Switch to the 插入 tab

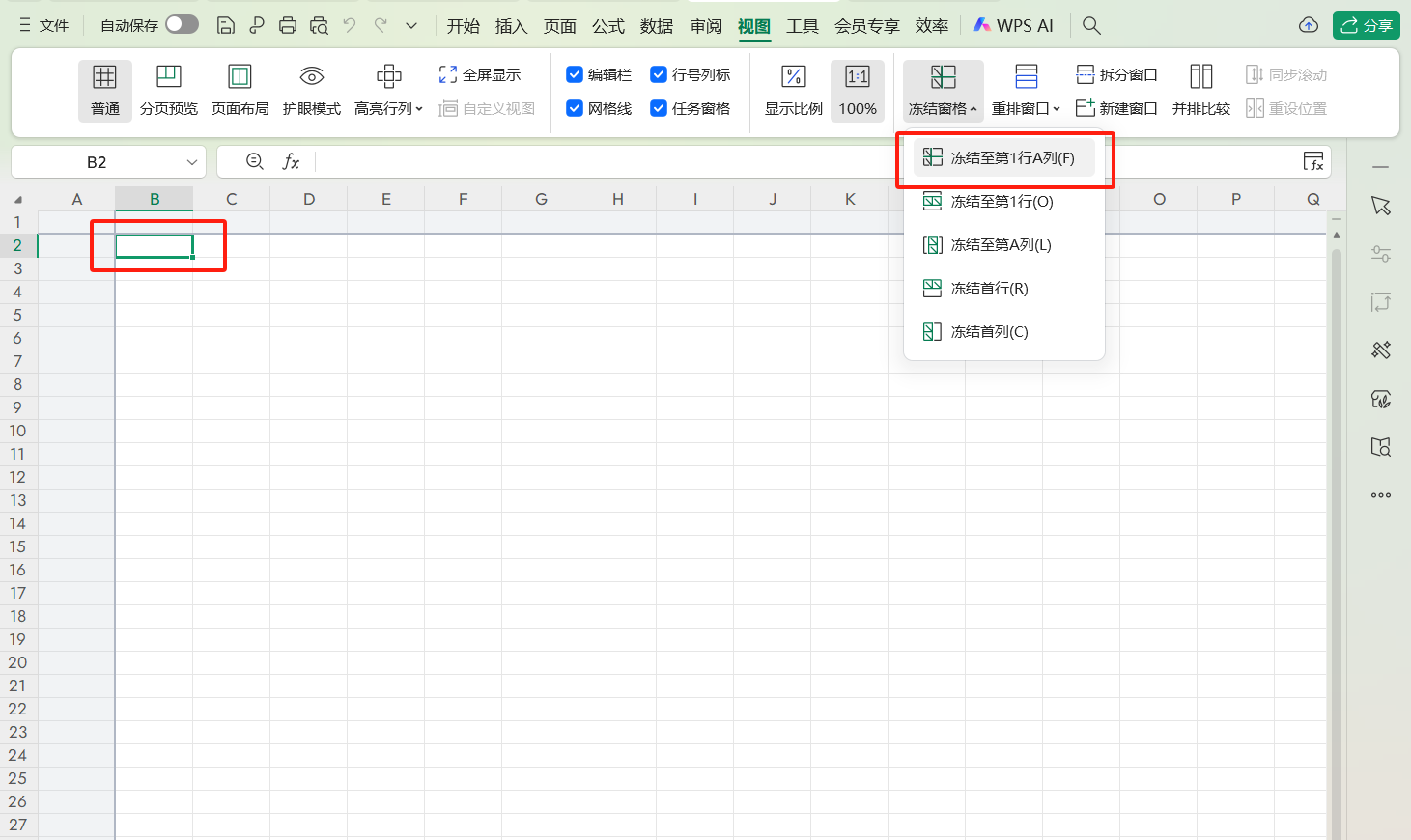(512, 26)
